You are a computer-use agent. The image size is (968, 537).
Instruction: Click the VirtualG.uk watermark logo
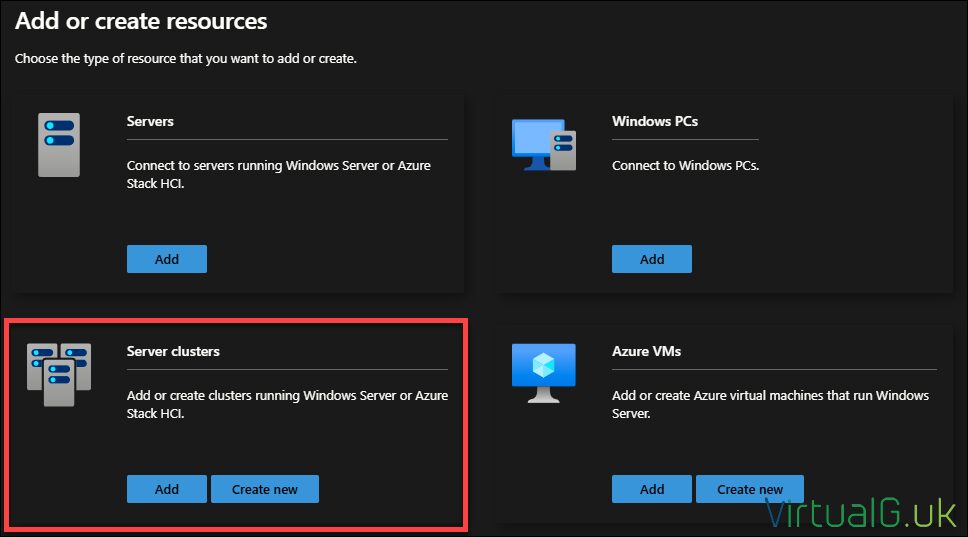click(x=860, y=513)
